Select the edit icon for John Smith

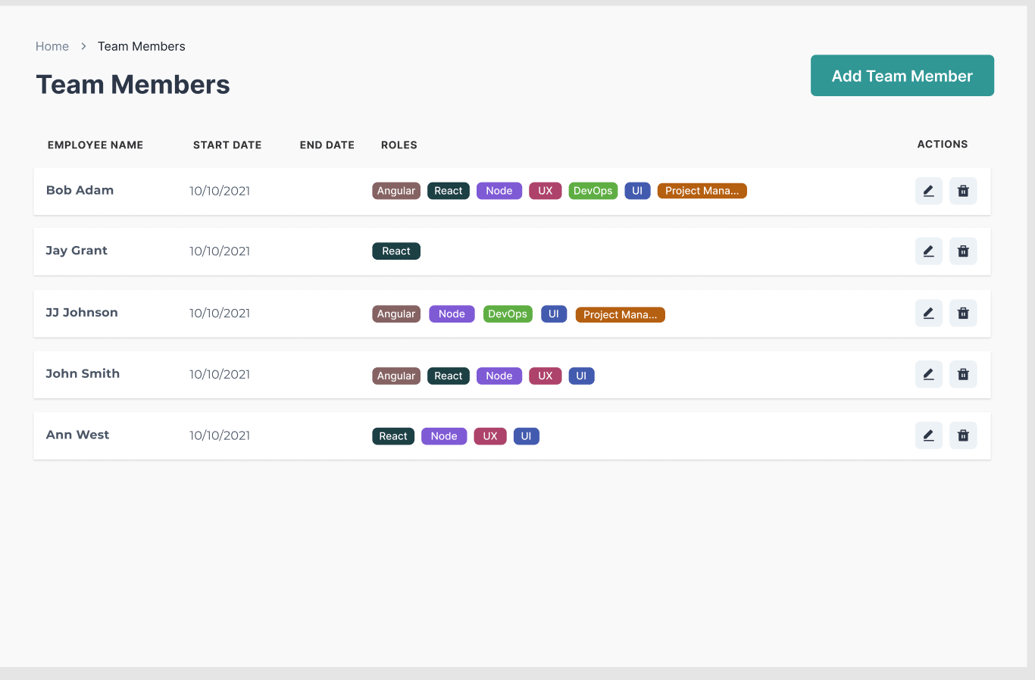point(928,374)
